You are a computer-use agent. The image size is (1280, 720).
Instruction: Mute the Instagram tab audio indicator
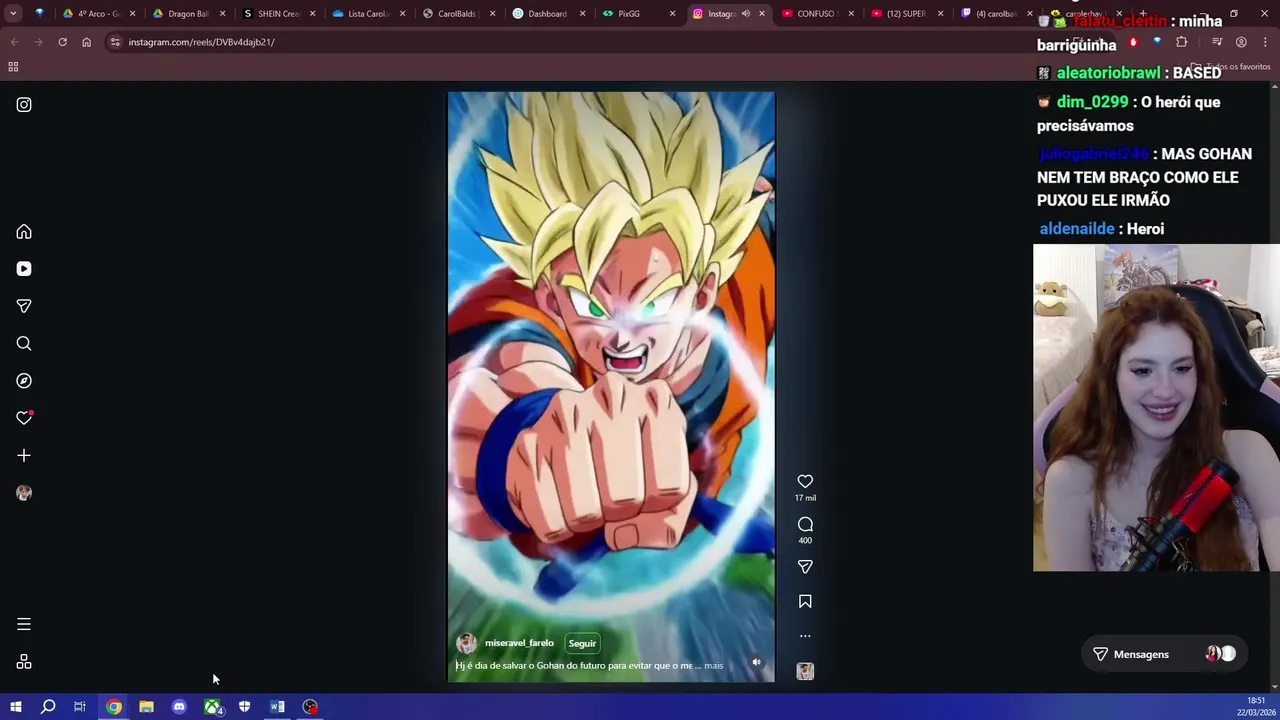[x=746, y=14]
